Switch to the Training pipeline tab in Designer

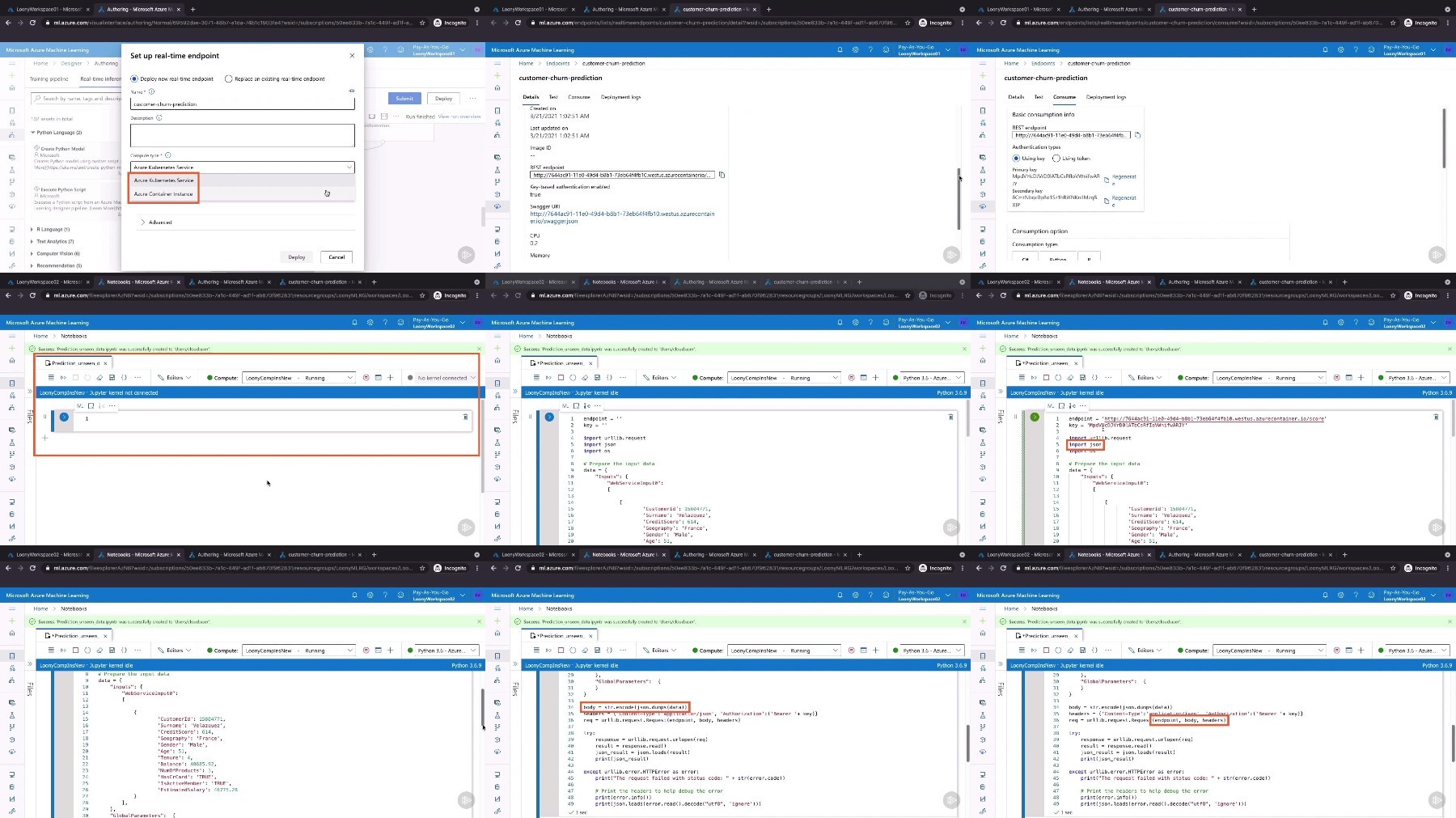(x=49, y=79)
